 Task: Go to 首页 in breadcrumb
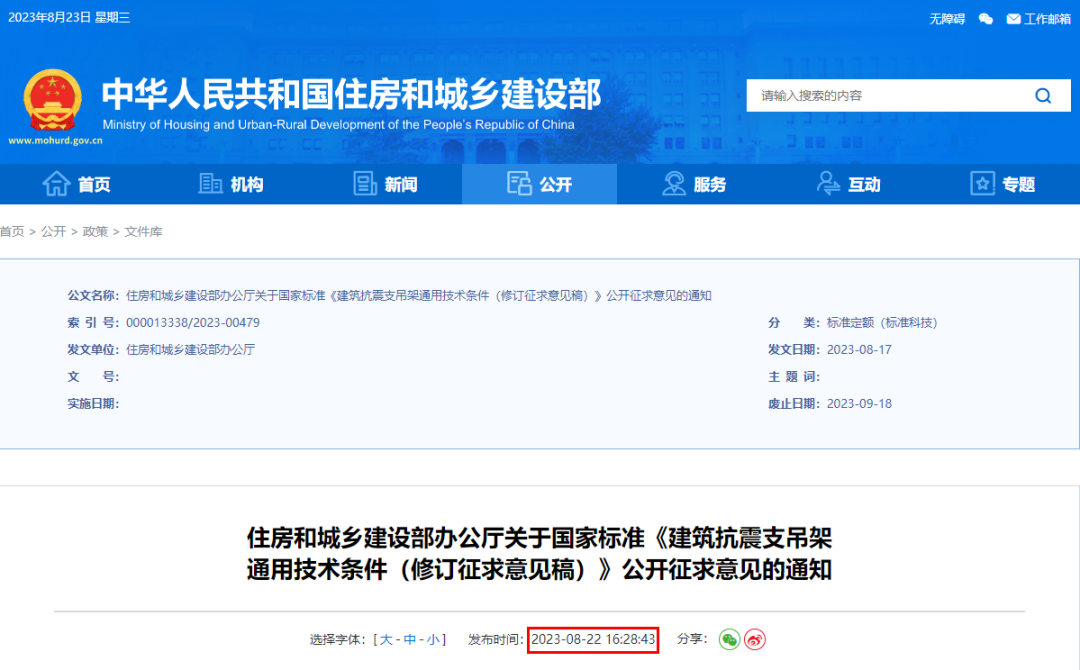(12, 231)
